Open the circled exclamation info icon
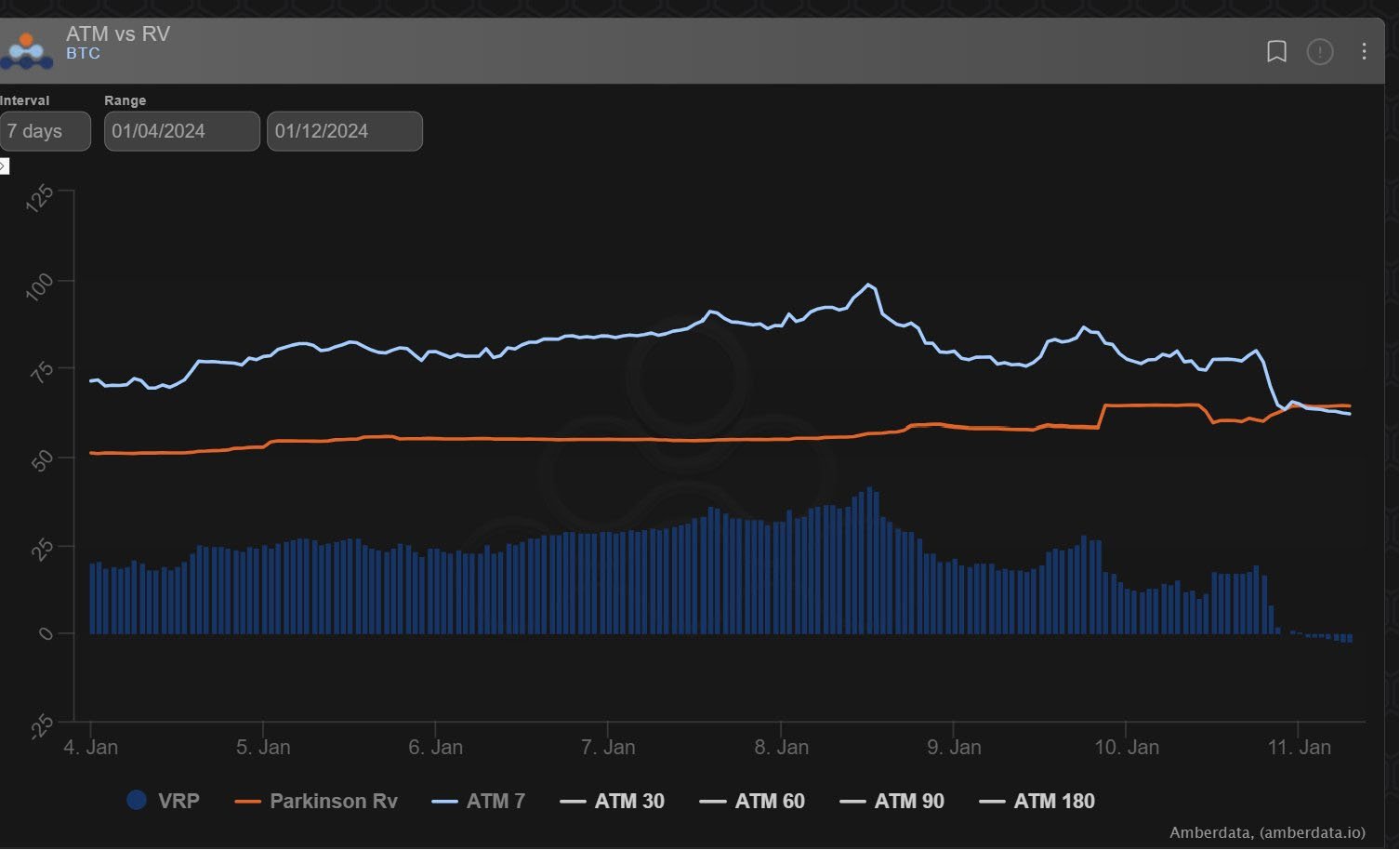Image resolution: width=1400 pixels, height=850 pixels. (x=1319, y=51)
